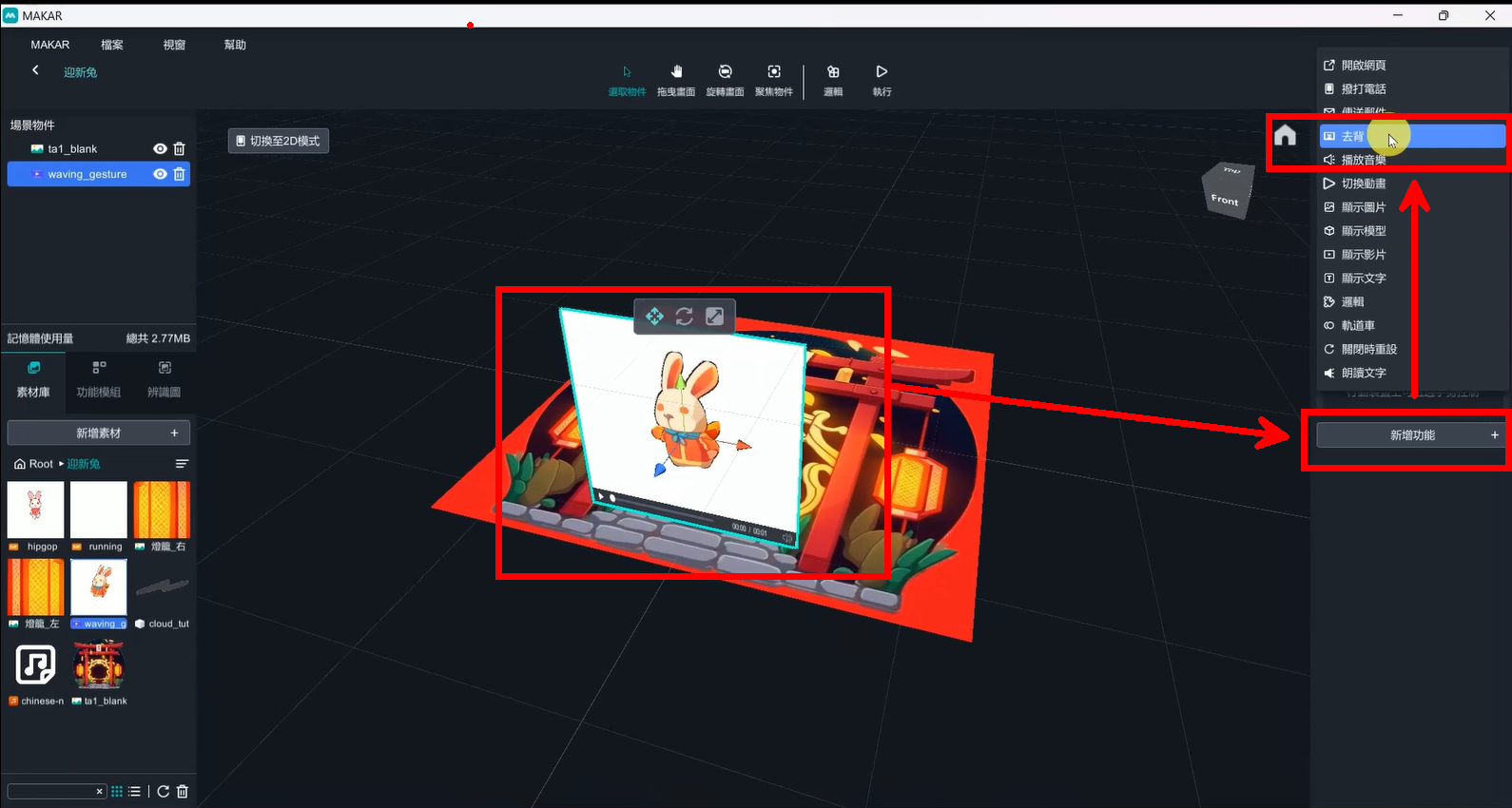Select the hipgop asset thumbnail
This screenshot has height=808, width=1512.
[36, 511]
